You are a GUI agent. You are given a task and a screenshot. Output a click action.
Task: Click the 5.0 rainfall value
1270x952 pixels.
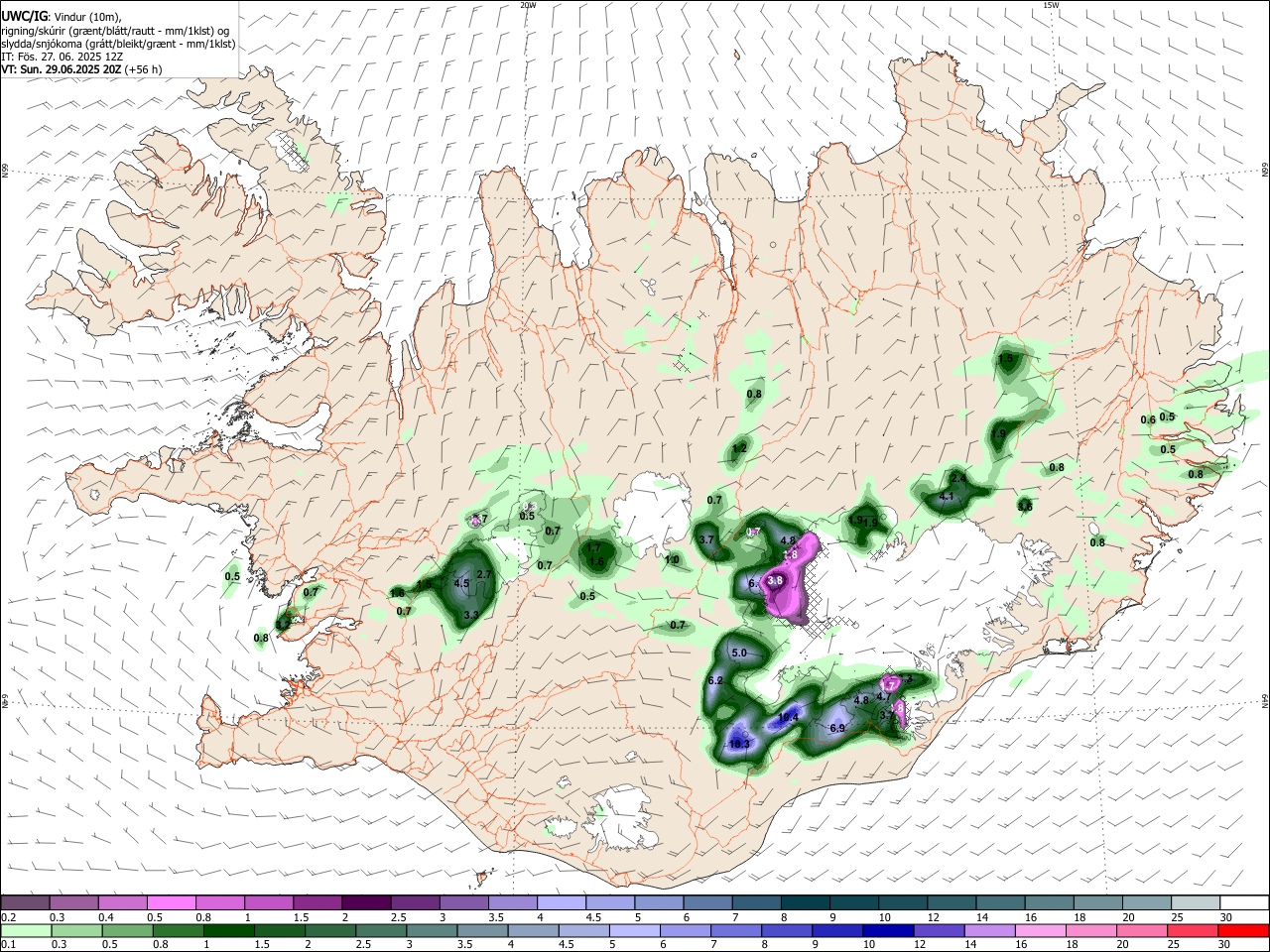tap(739, 654)
